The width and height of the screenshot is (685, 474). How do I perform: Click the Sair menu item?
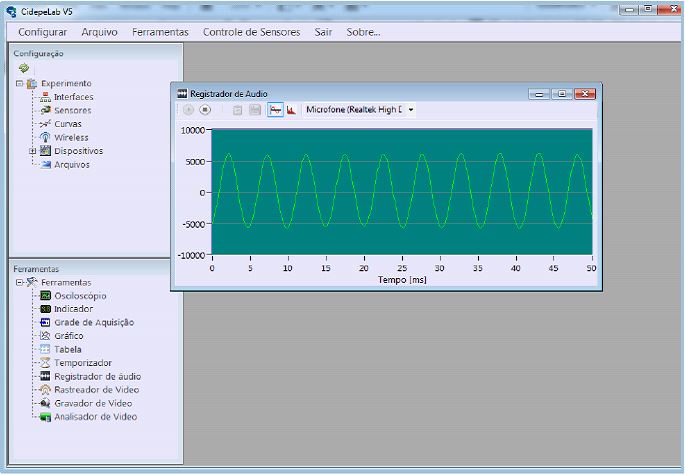323,32
